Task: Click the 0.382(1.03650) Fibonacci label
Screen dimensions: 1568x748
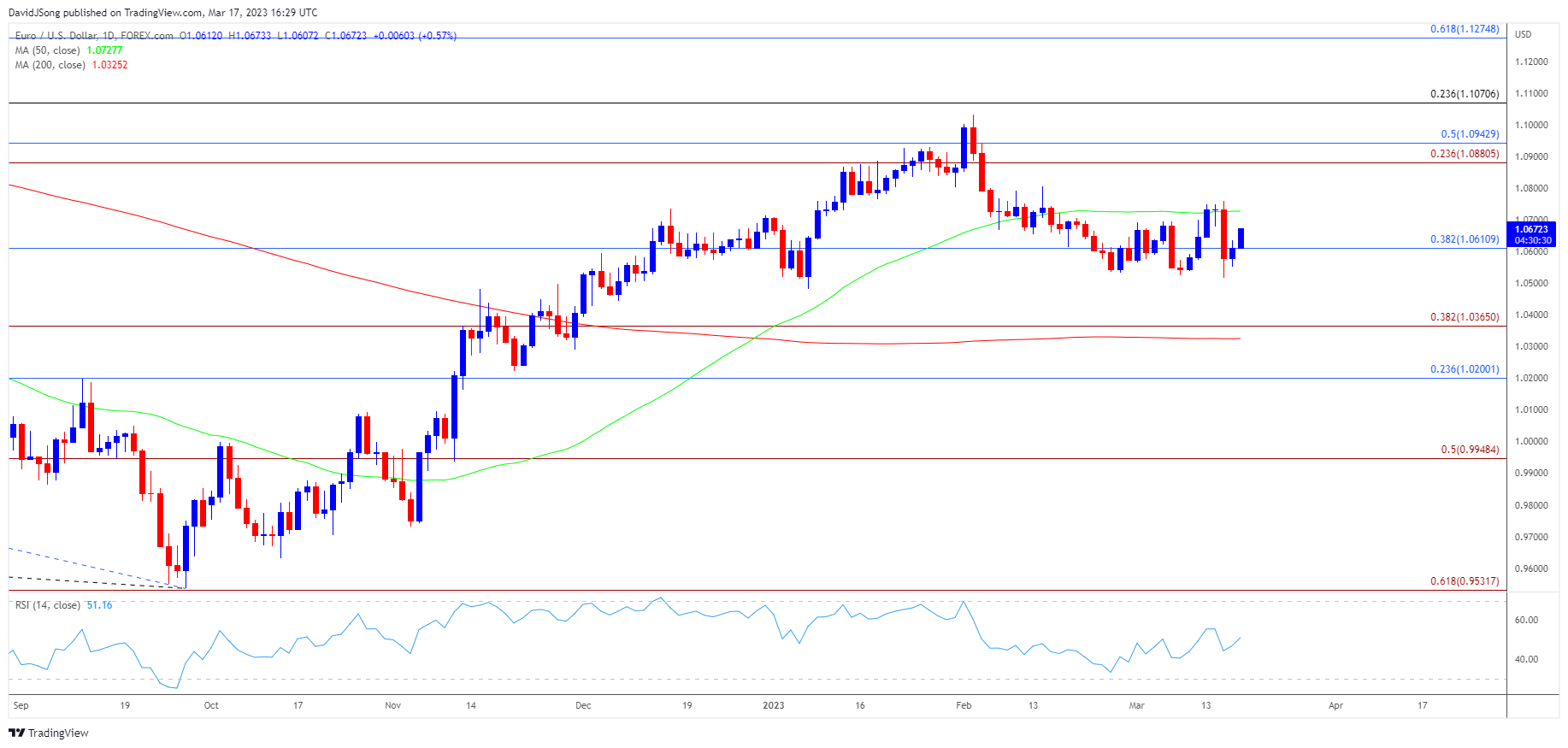Action: 1465,317
